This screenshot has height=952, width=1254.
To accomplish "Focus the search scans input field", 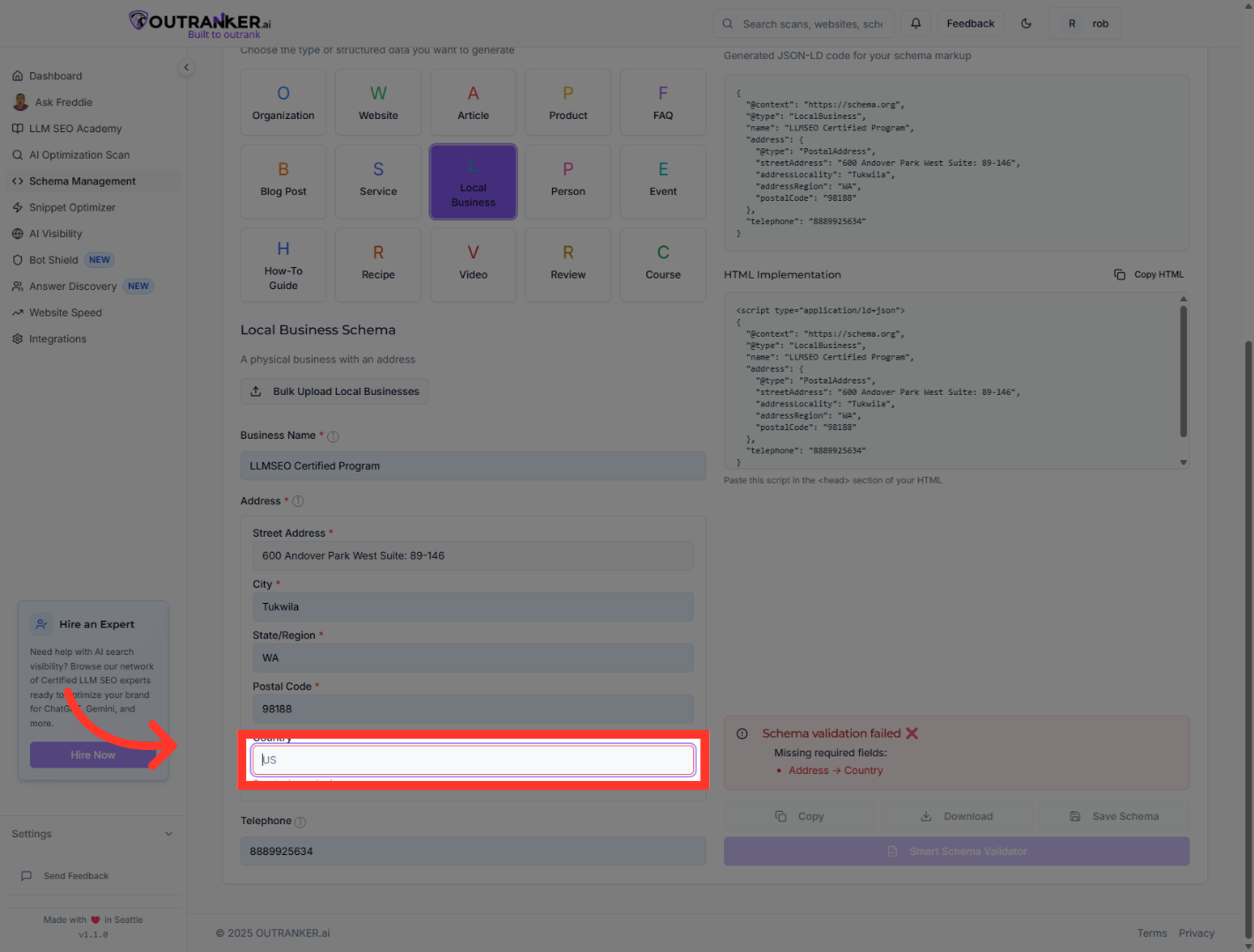I will pos(803,24).
